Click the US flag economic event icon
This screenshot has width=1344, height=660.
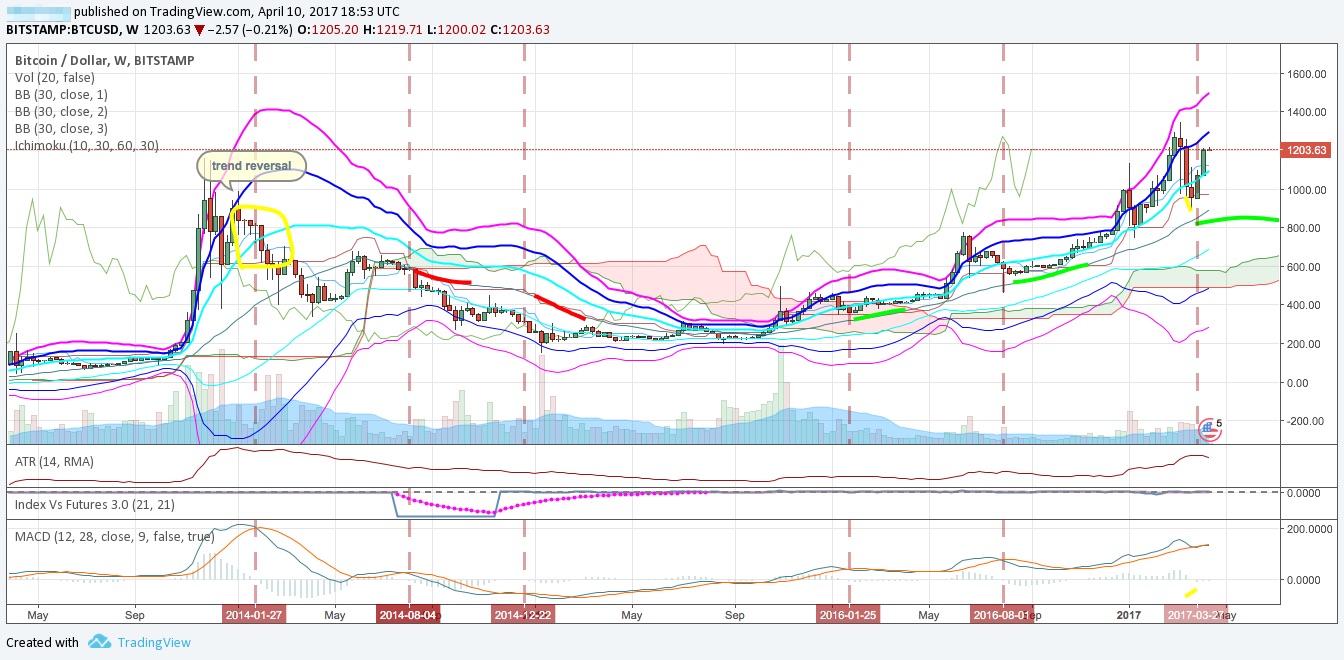[1207, 428]
